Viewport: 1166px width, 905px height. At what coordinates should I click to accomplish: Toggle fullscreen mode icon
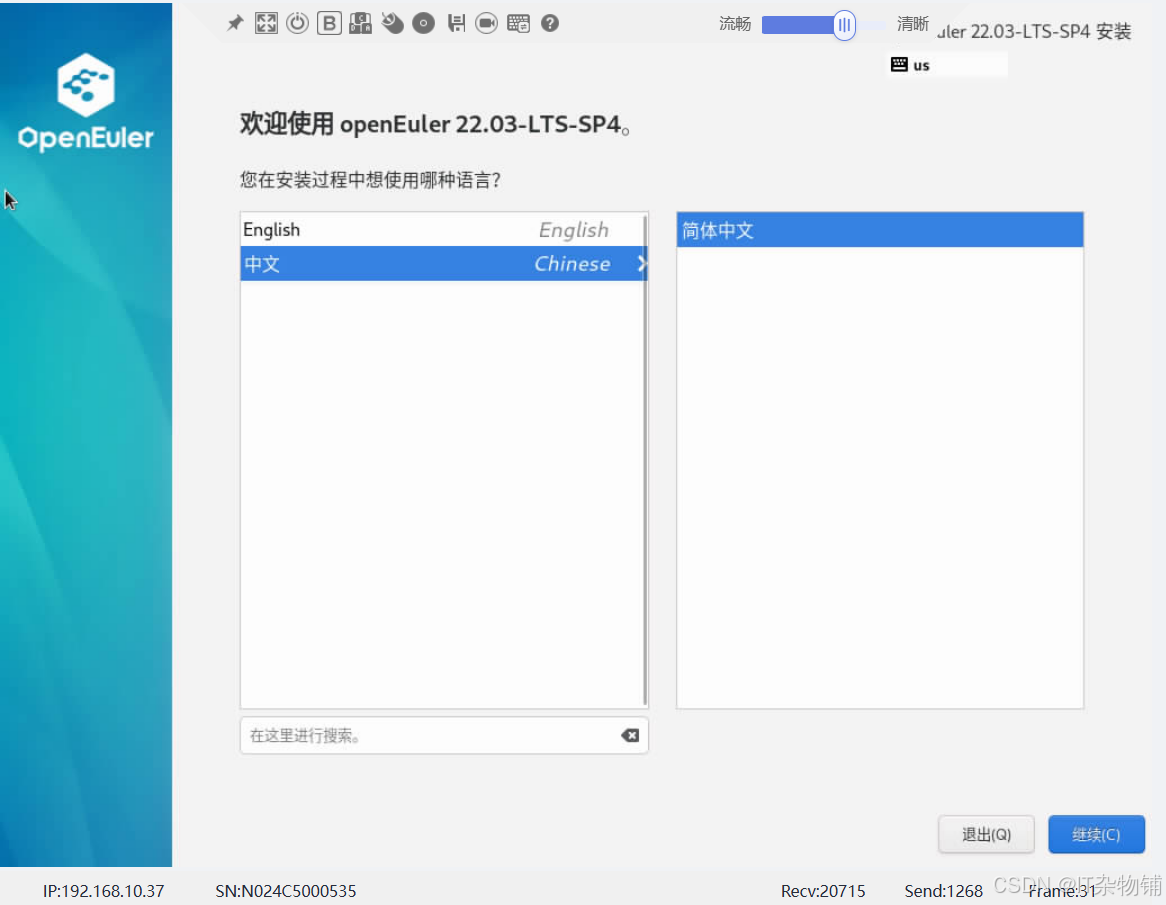point(266,23)
